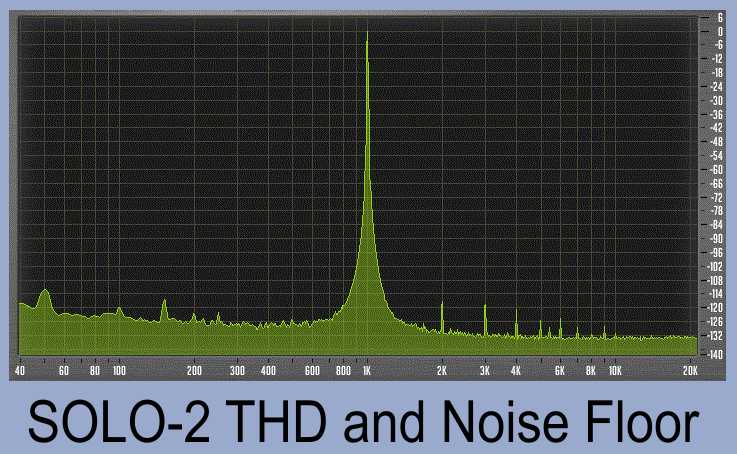Click the tip of the 1 kHz fundamental peak

click(367, 32)
